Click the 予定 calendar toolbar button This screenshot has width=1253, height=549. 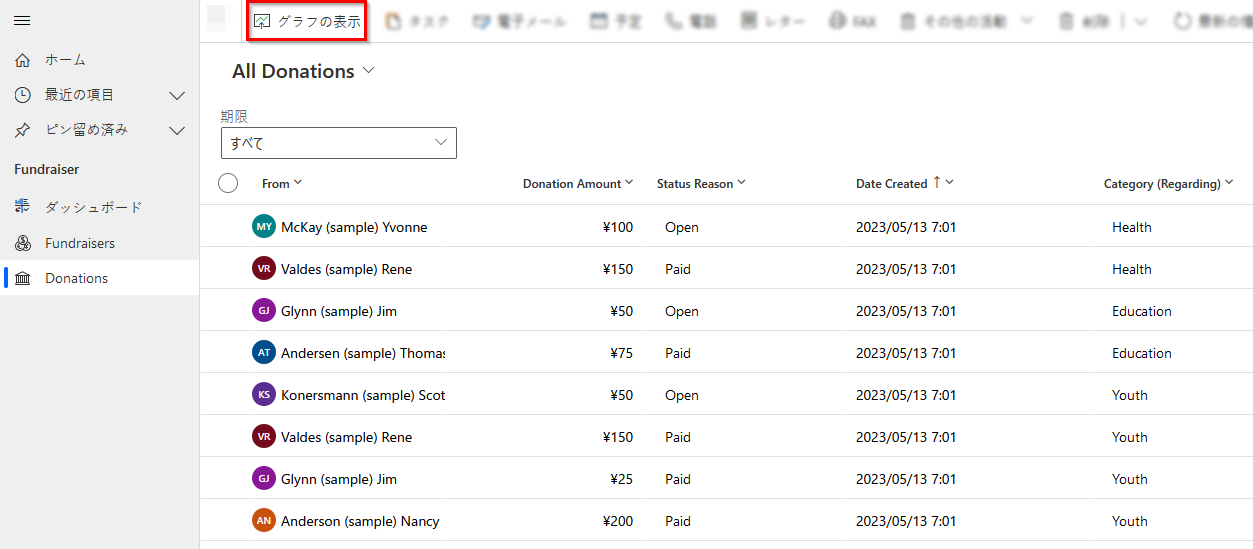tap(616, 21)
